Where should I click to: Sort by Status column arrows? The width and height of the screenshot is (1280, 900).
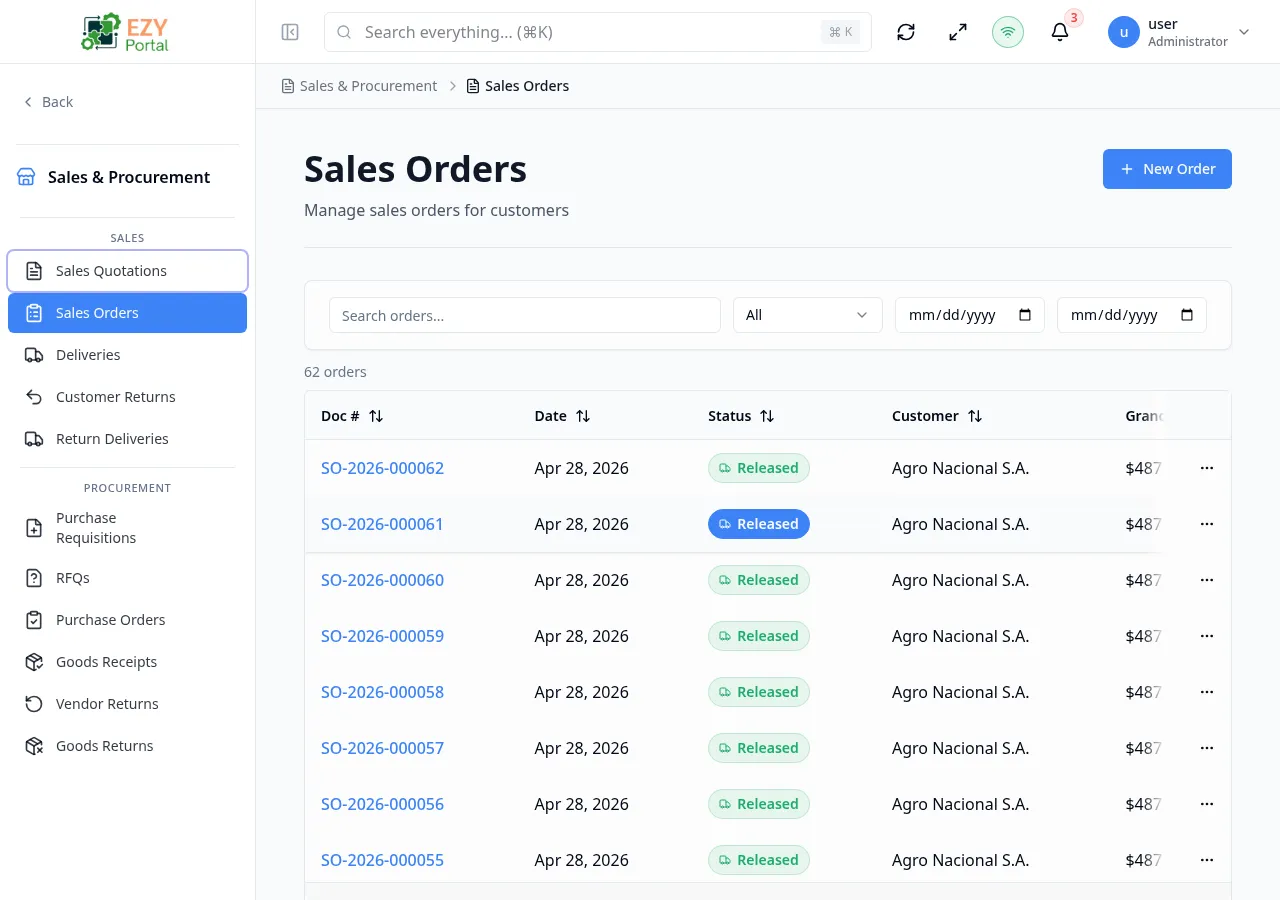[x=767, y=416]
